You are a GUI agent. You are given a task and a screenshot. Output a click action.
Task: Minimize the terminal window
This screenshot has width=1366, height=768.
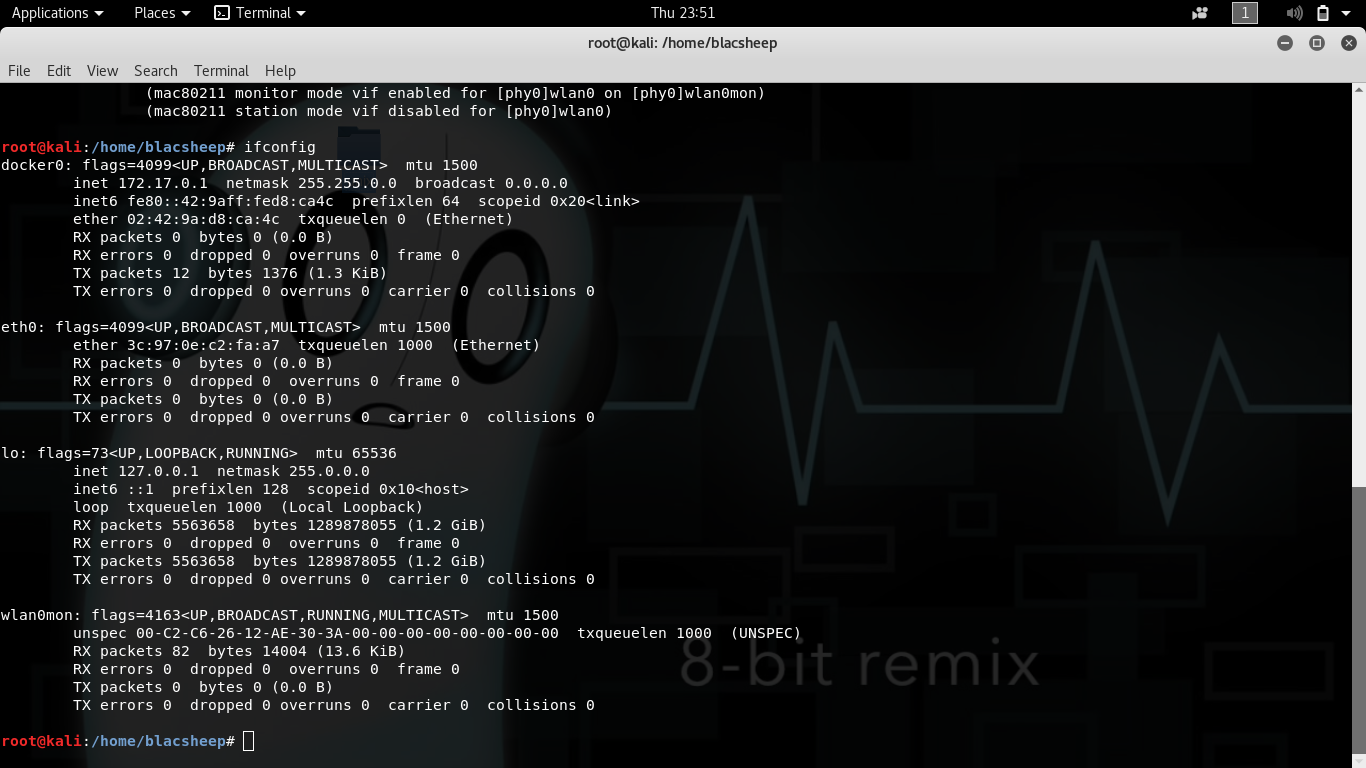point(1285,43)
